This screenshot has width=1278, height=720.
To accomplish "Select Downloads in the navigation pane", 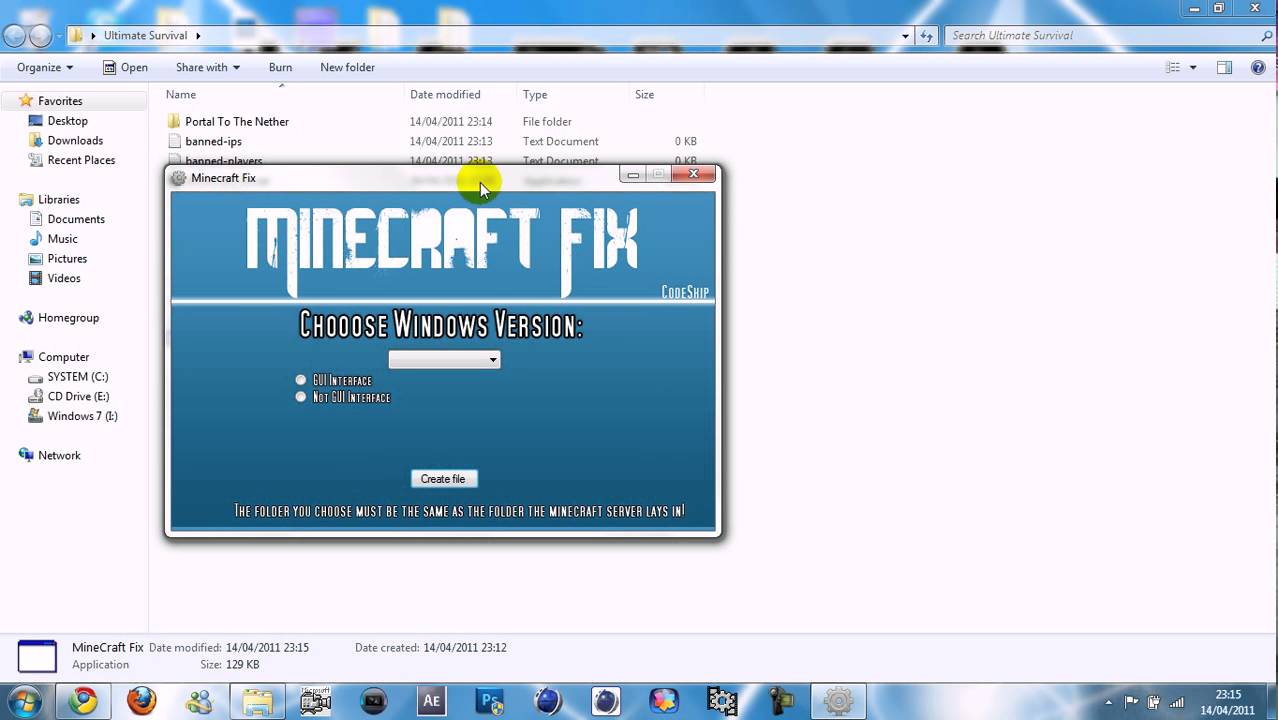I will tap(75, 141).
